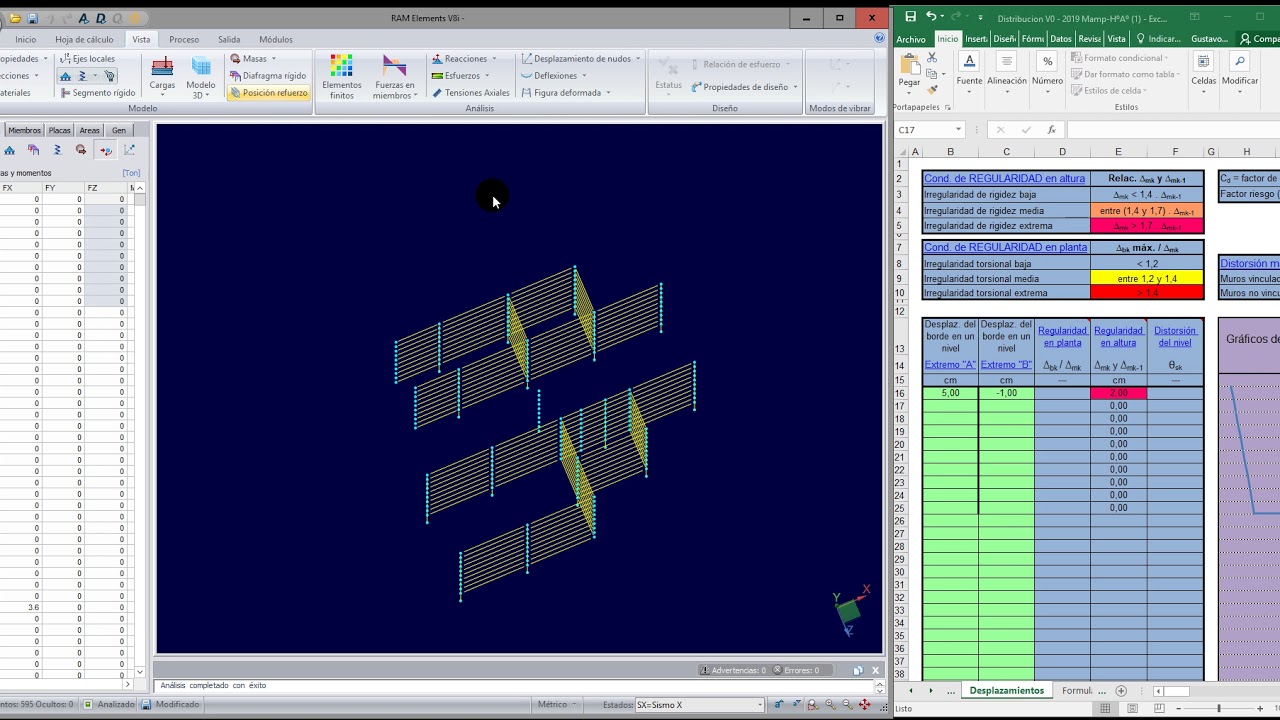Screen dimensions: 1280x720
Task: Toggle Diafragma rígido display
Action: (267, 76)
